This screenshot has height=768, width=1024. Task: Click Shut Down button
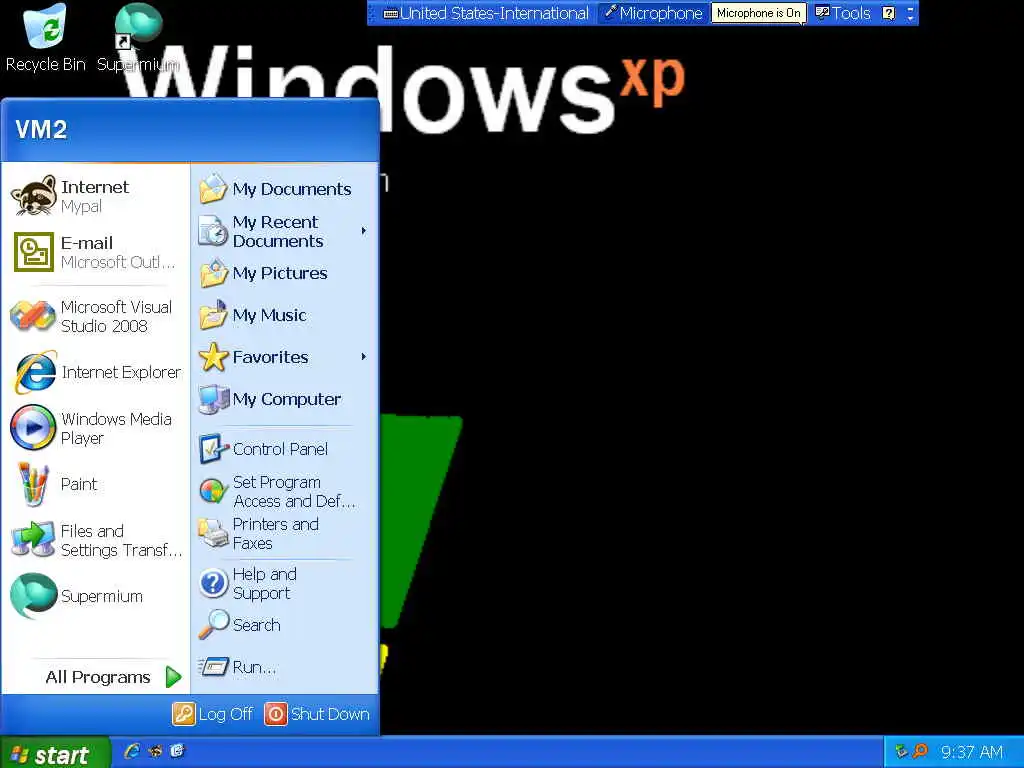pos(317,714)
